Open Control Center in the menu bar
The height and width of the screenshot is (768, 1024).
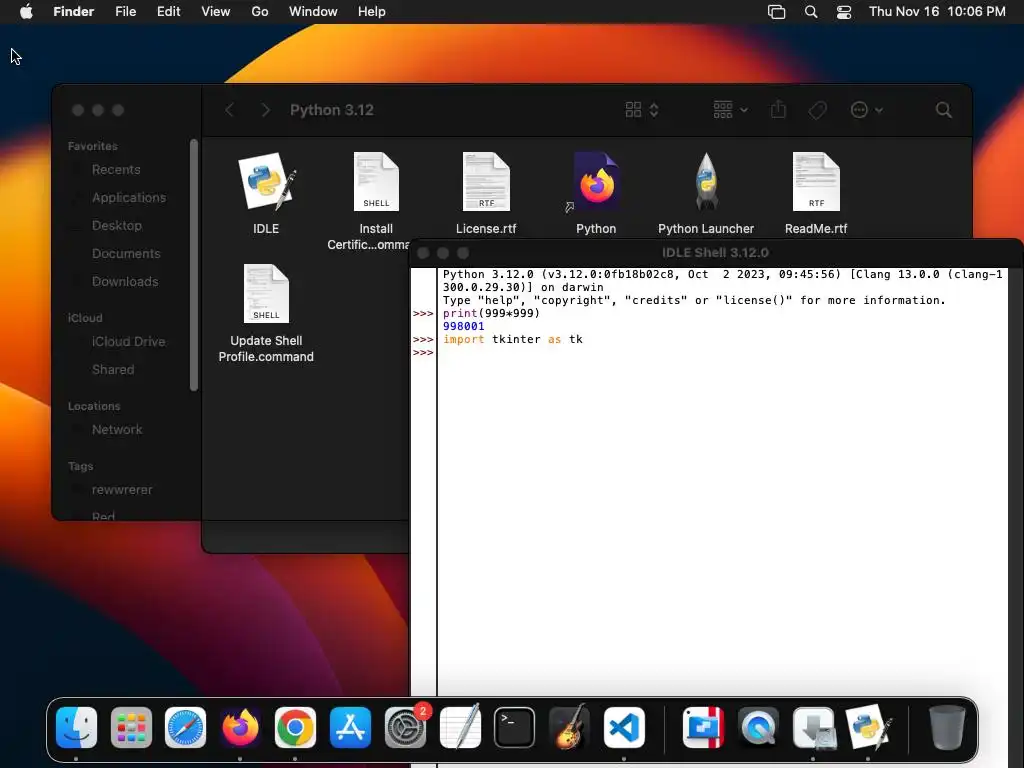click(844, 12)
